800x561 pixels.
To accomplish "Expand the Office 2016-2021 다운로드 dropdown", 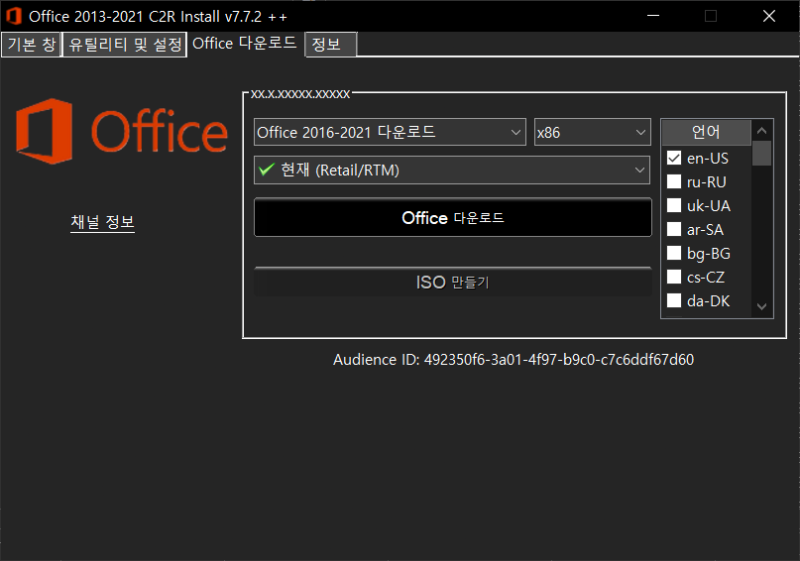I will pos(390,132).
